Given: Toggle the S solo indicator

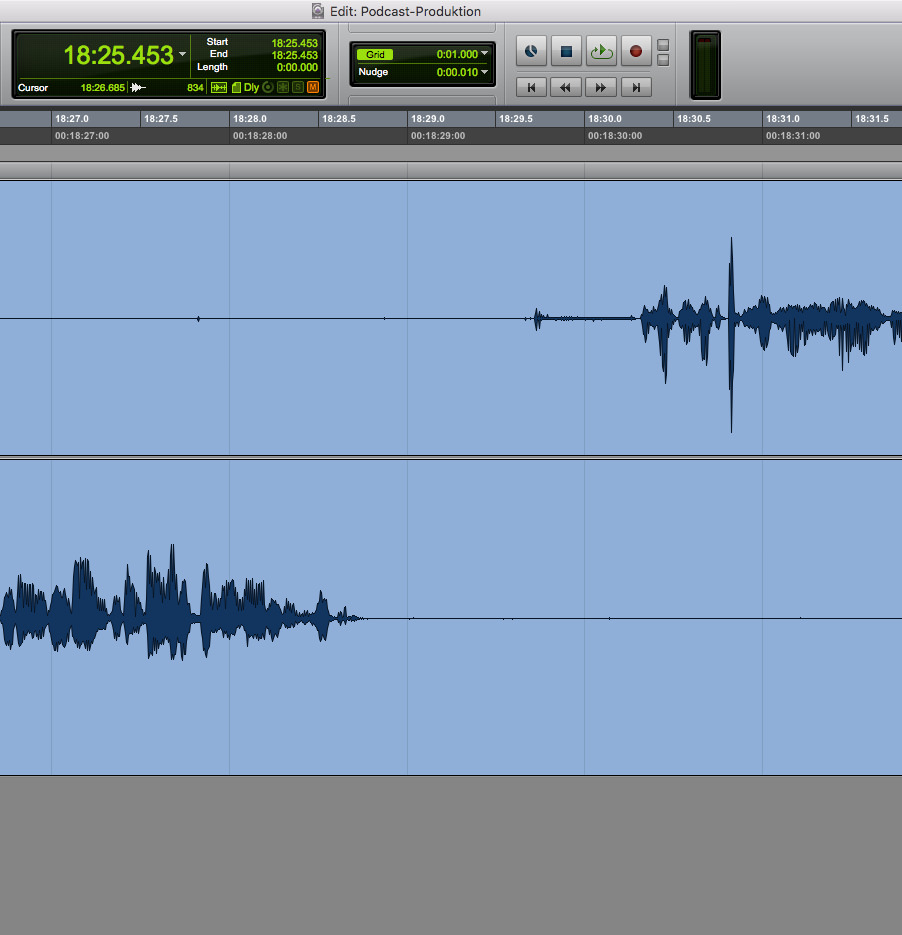Looking at the screenshot, I should click(x=298, y=88).
